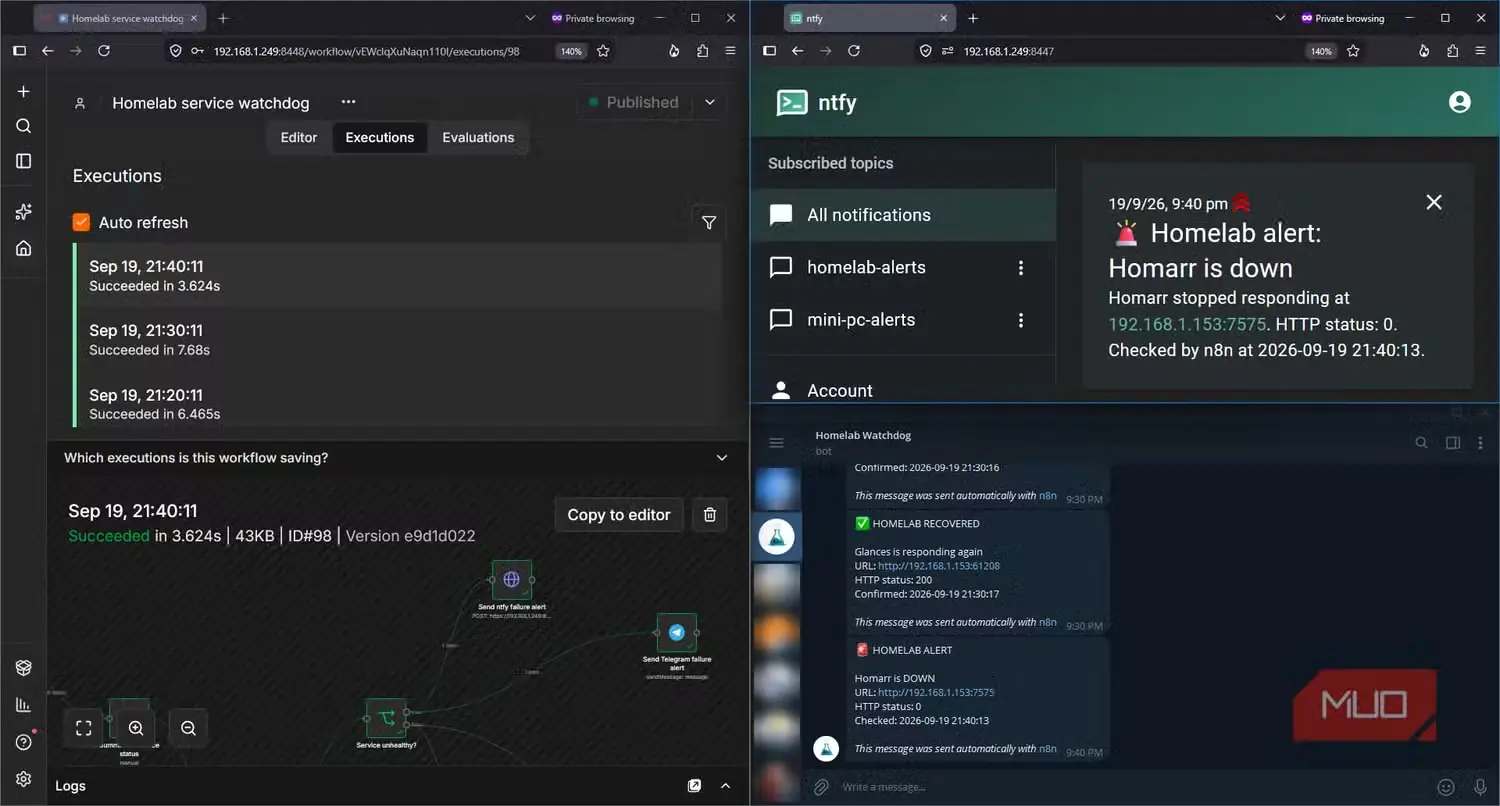Image resolution: width=1500 pixels, height=806 pixels.
Task: Open Firefox extensions in ntfy window
Action: pos(1452,51)
